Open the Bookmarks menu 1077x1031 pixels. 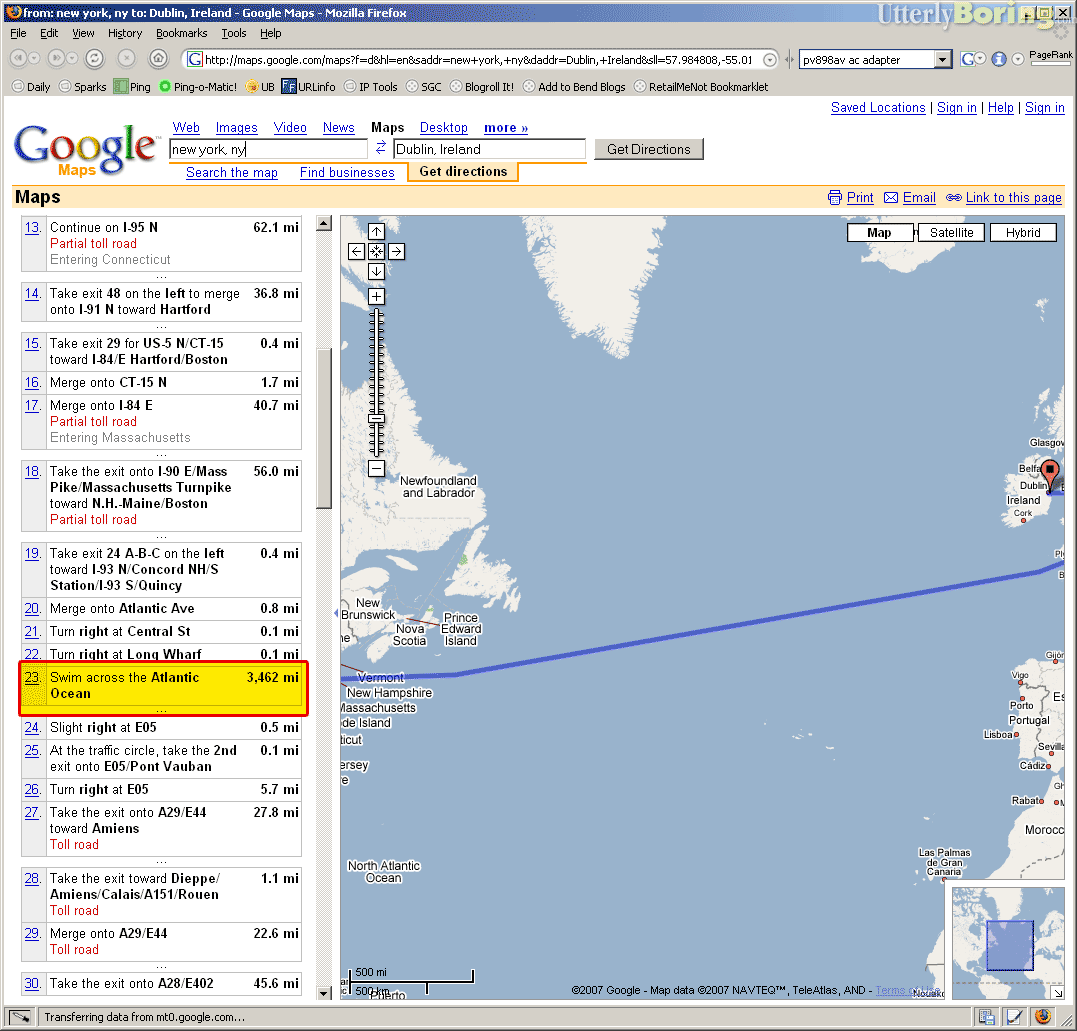click(181, 33)
